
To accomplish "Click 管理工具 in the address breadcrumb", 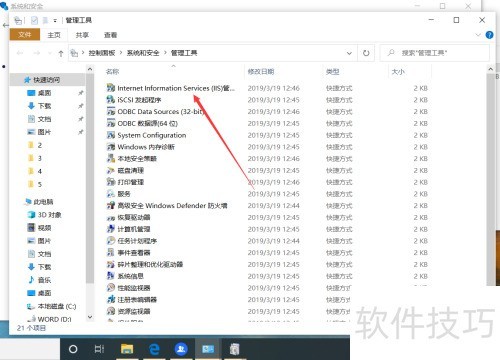I will click(x=184, y=53).
